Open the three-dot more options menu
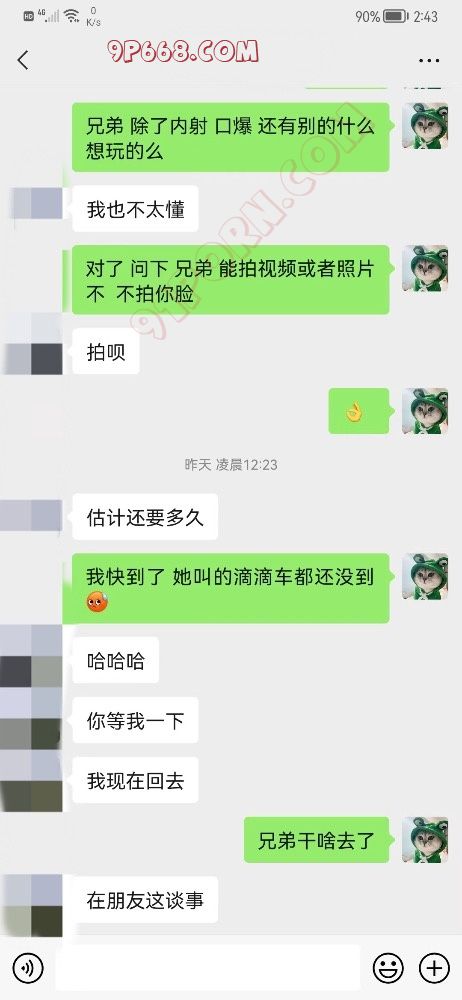 [429, 61]
